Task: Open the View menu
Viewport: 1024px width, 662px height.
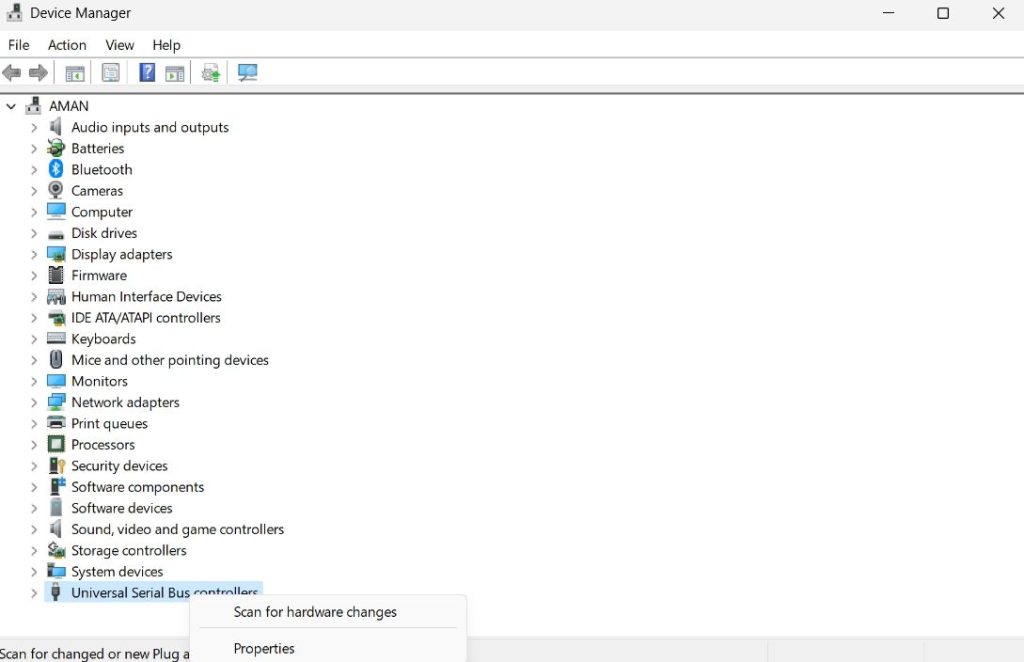Action: [x=119, y=45]
